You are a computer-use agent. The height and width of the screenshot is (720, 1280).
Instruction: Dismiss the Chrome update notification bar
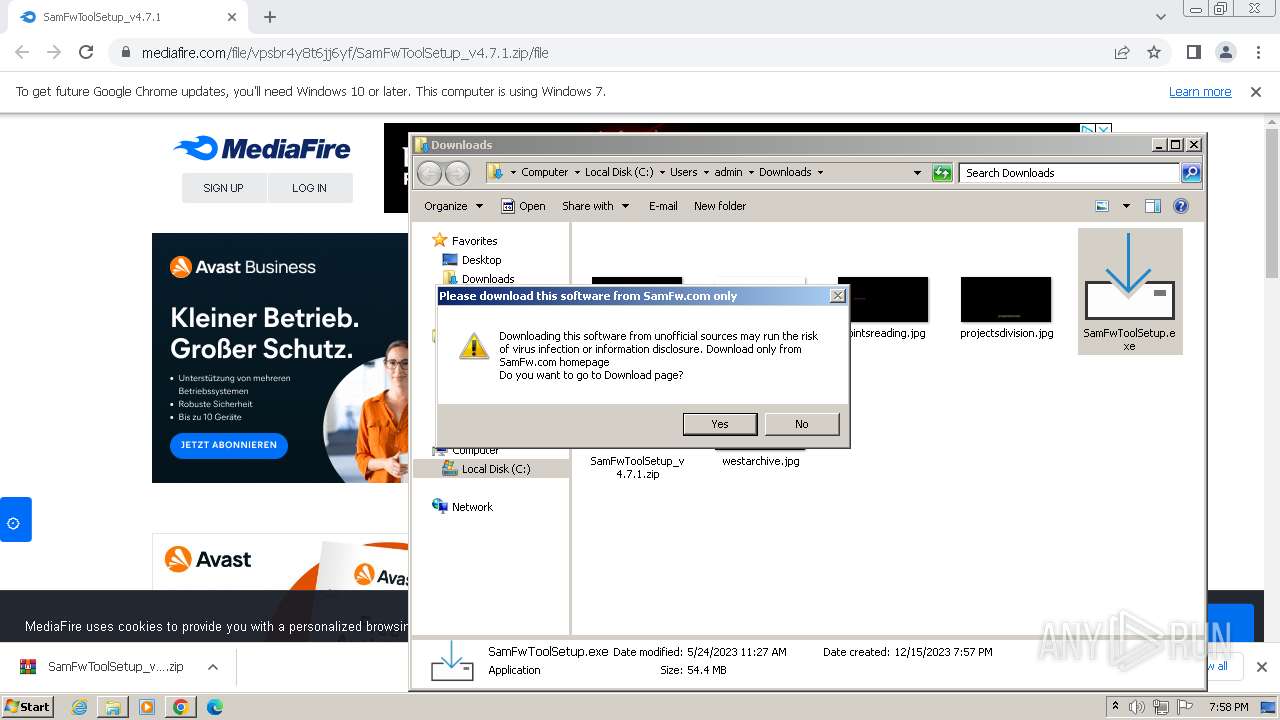pyautogui.click(x=1256, y=92)
